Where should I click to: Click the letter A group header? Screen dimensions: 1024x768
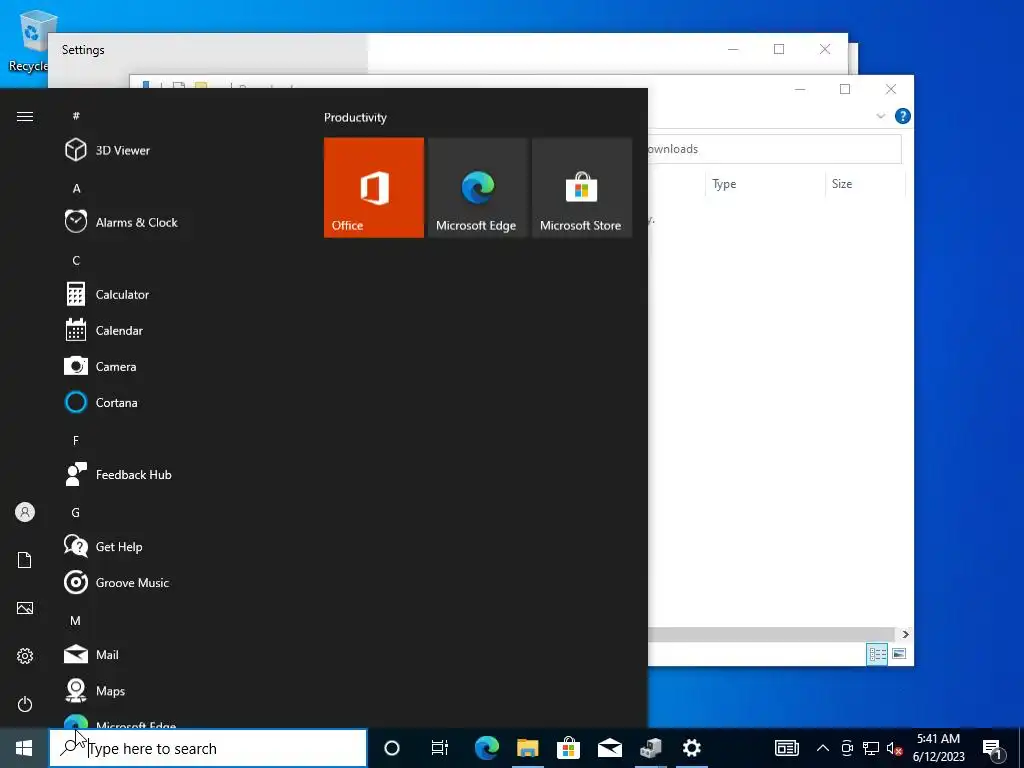coord(76,188)
